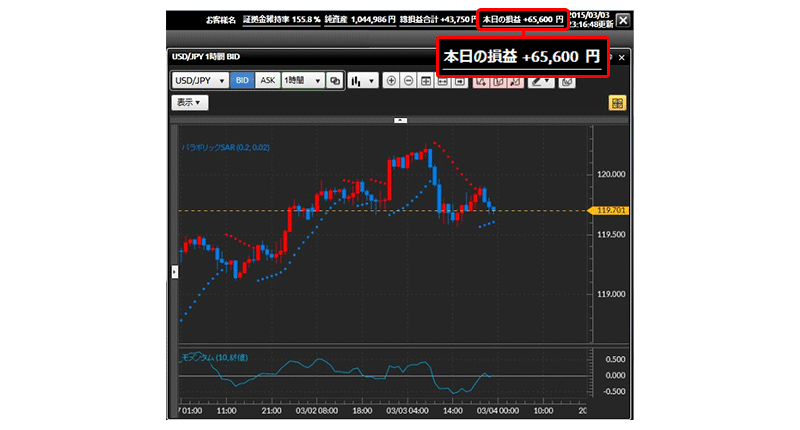The image size is (800, 430).
Task: Click the horizontal fit-width arrows icon
Action: point(443,82)
